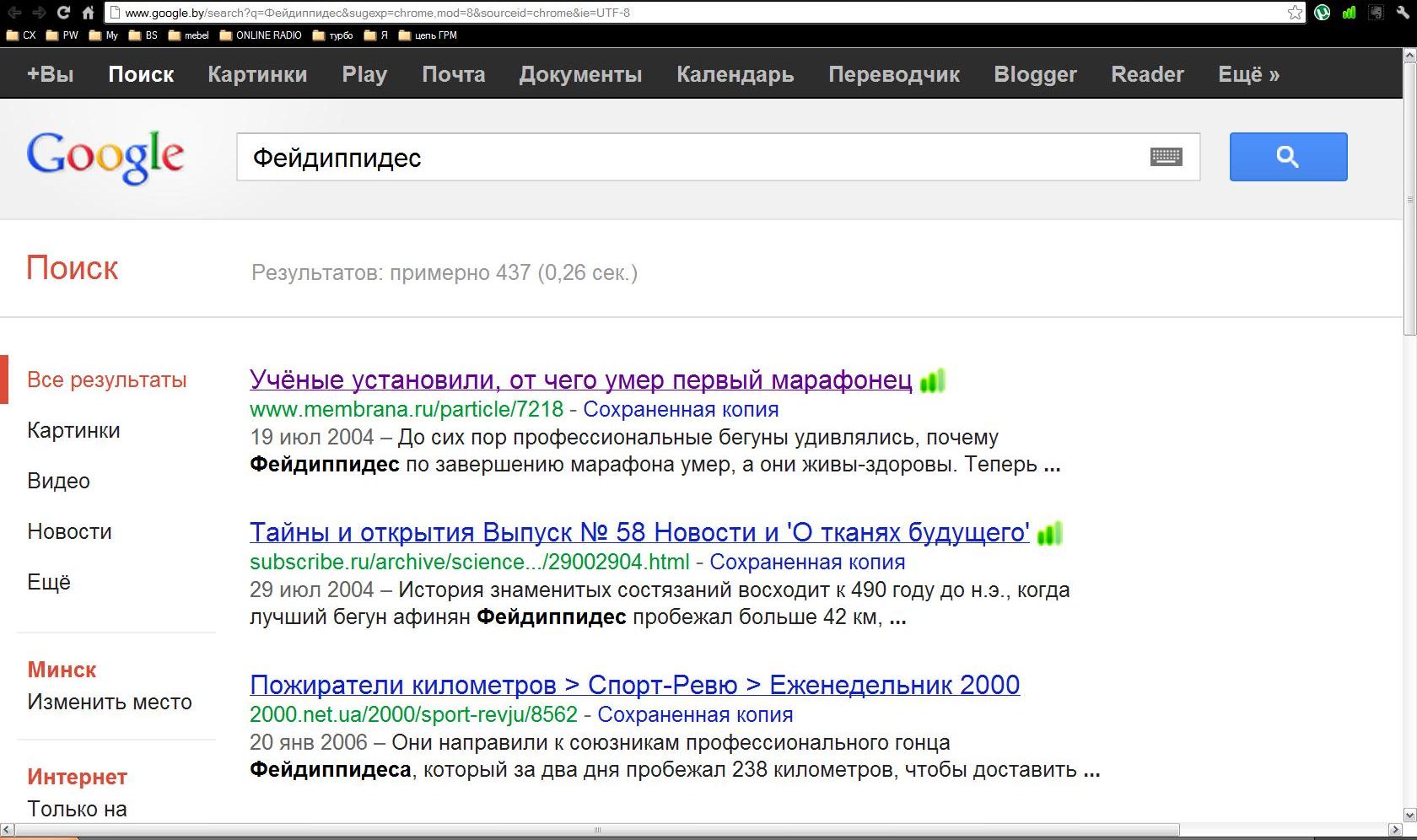Open the Chrome wrench settings menu
This screenshot has width=1417, height=840.
click(x=1402, y=13)
